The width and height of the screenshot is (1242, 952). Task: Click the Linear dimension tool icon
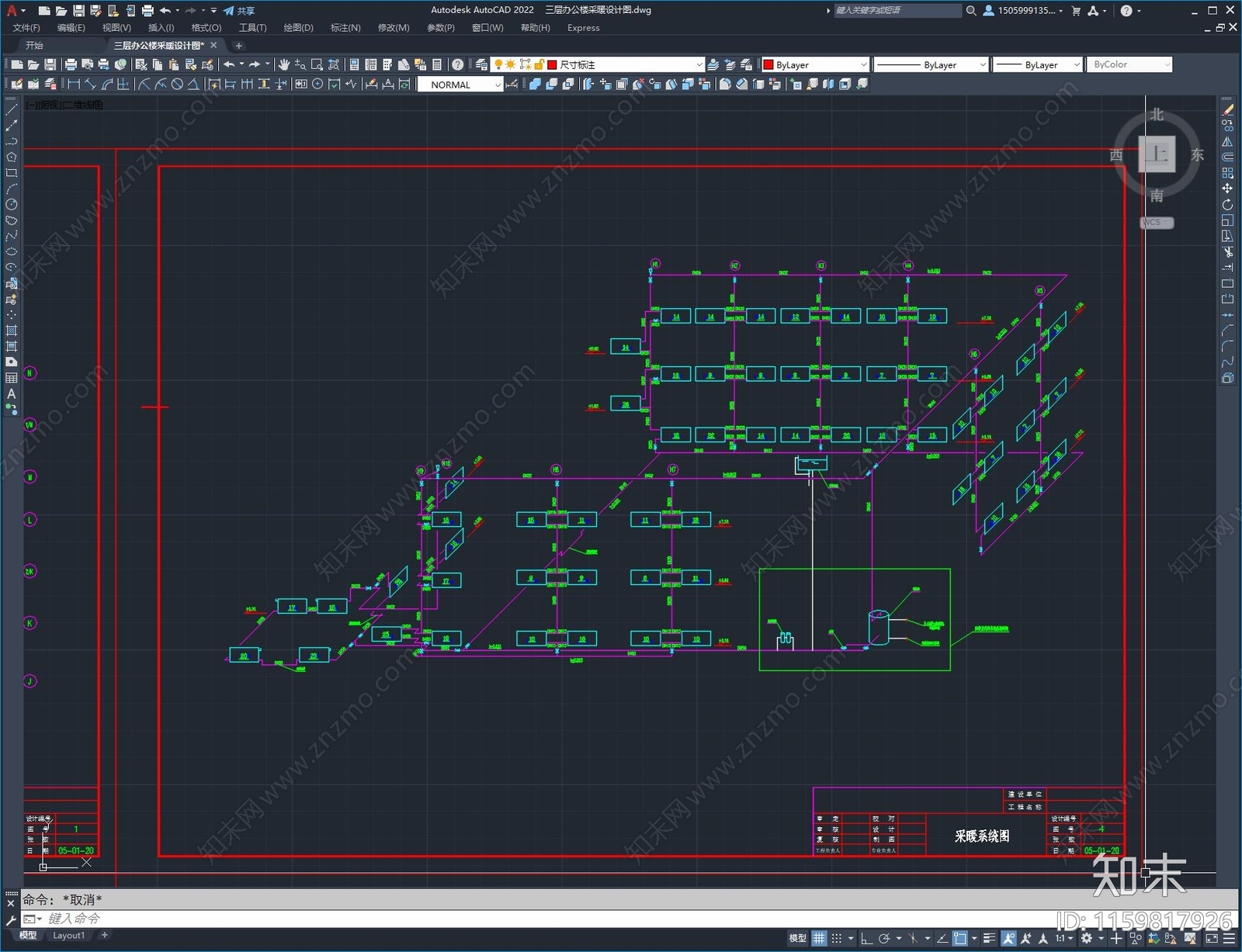74,84
